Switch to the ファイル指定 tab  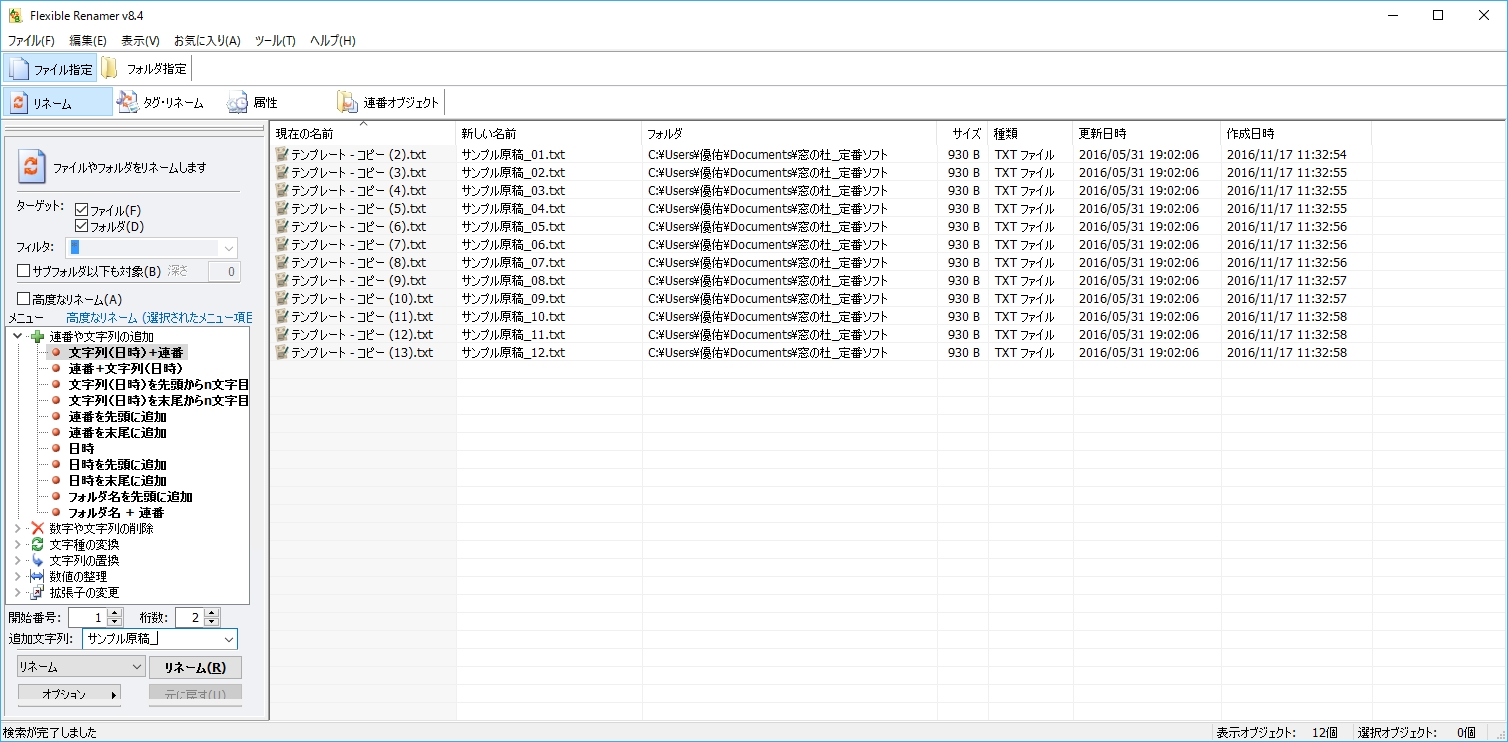51,69
